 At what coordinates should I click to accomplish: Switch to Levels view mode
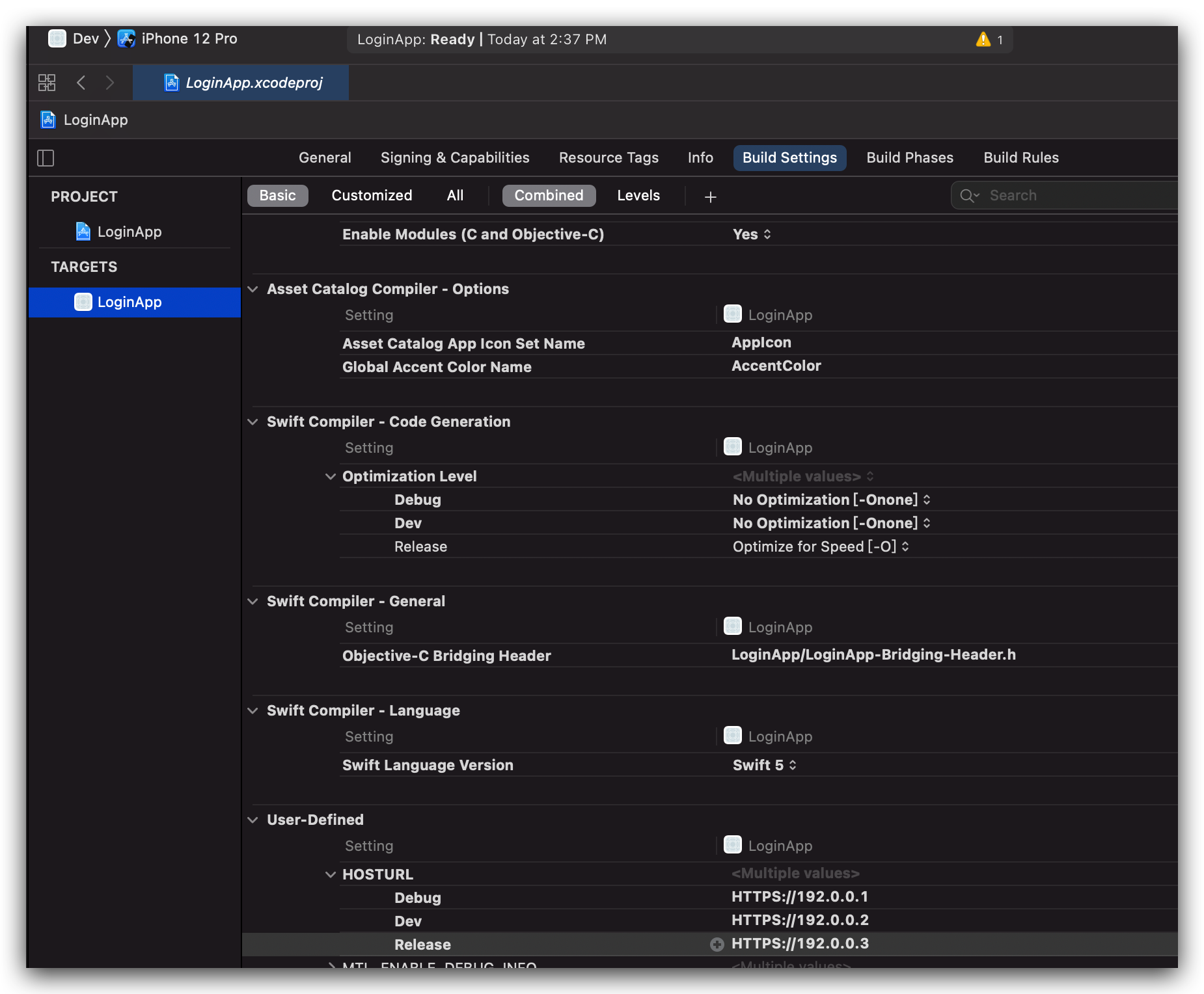click(x=638, y=196)
